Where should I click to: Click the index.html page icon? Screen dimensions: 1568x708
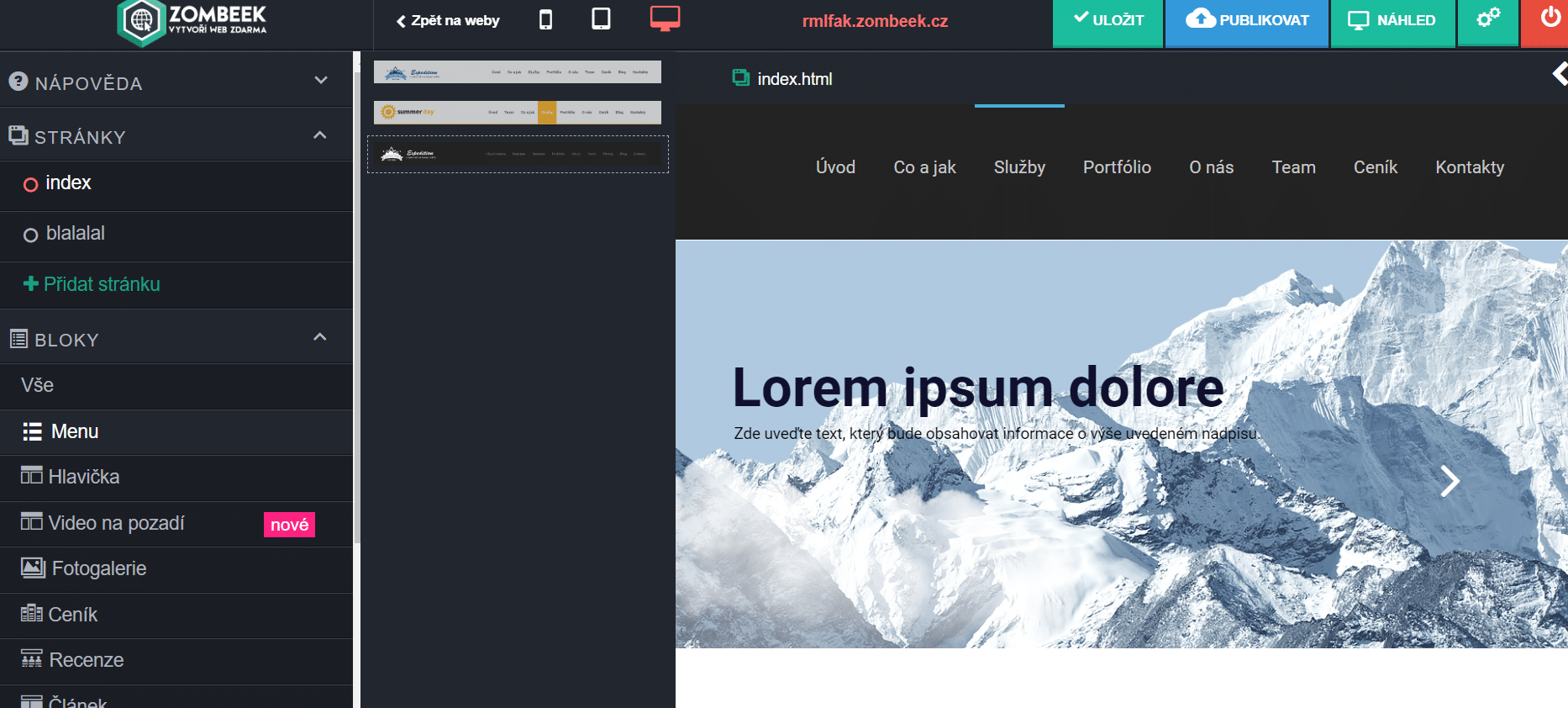click(740, 78)
